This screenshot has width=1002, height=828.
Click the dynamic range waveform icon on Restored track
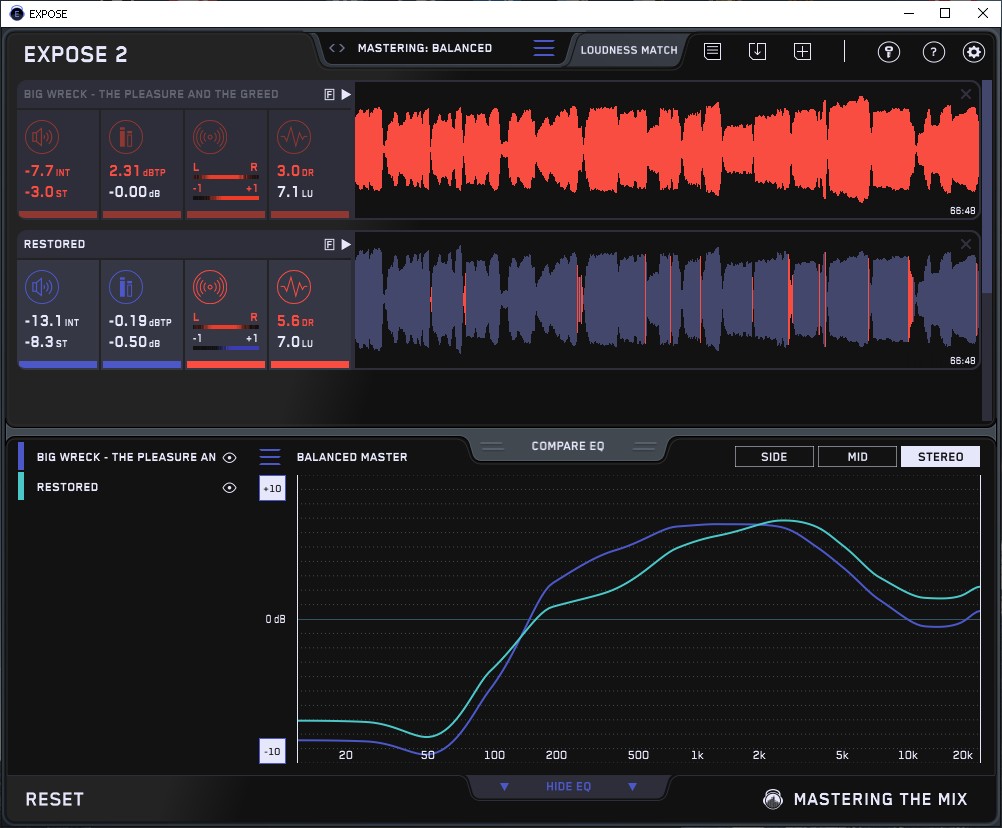[293, 288]
